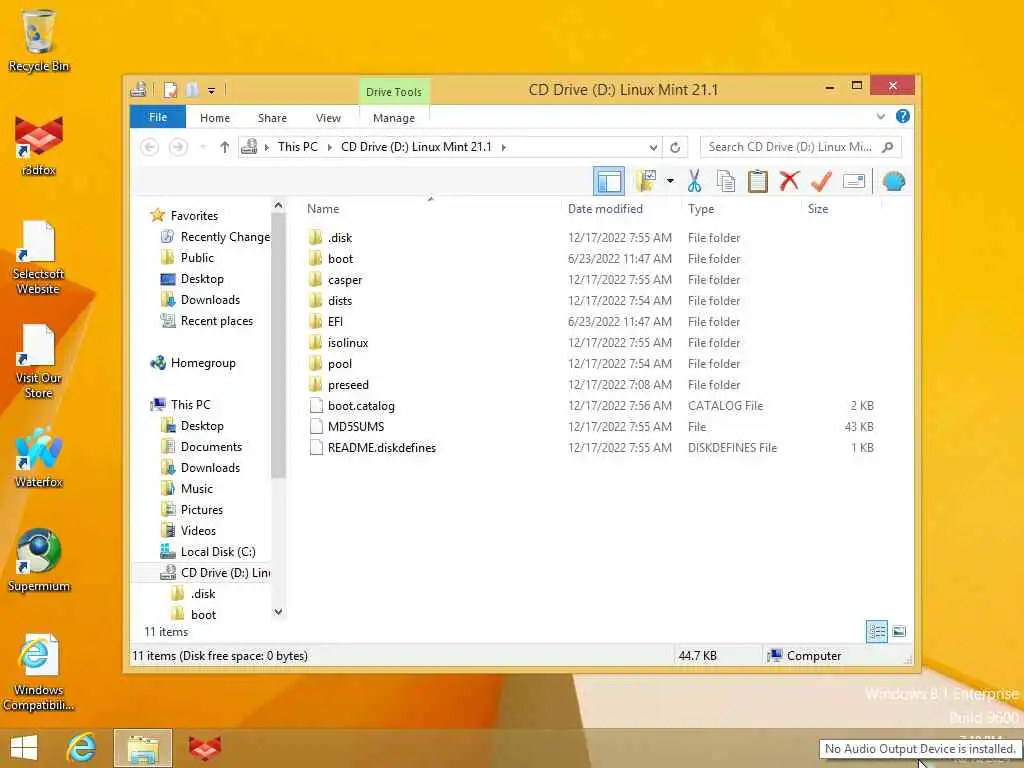1024x768 pixels.
Task: Open Customize Quick Access Toolbar dropdown
Action: [212, 90]
